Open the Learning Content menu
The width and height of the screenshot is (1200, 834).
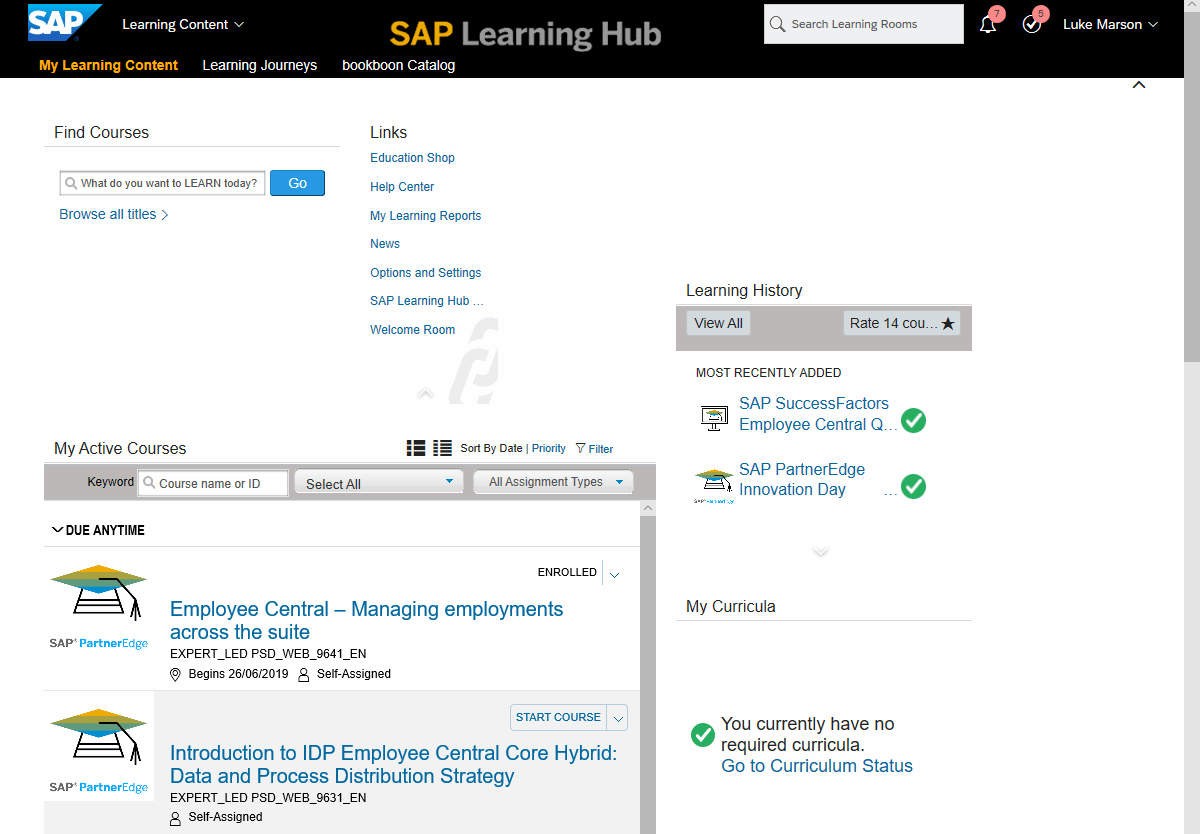coord(183,23)
